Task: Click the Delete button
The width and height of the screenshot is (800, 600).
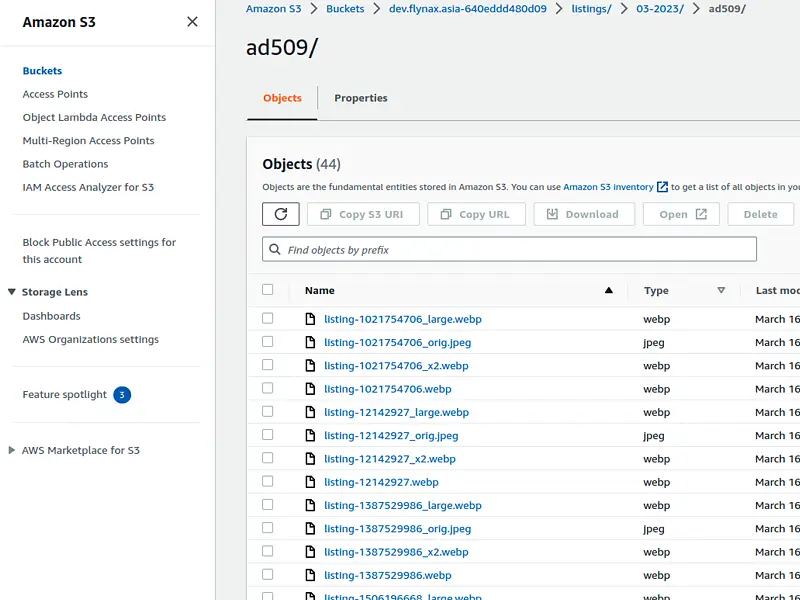Action: [761, 214]
